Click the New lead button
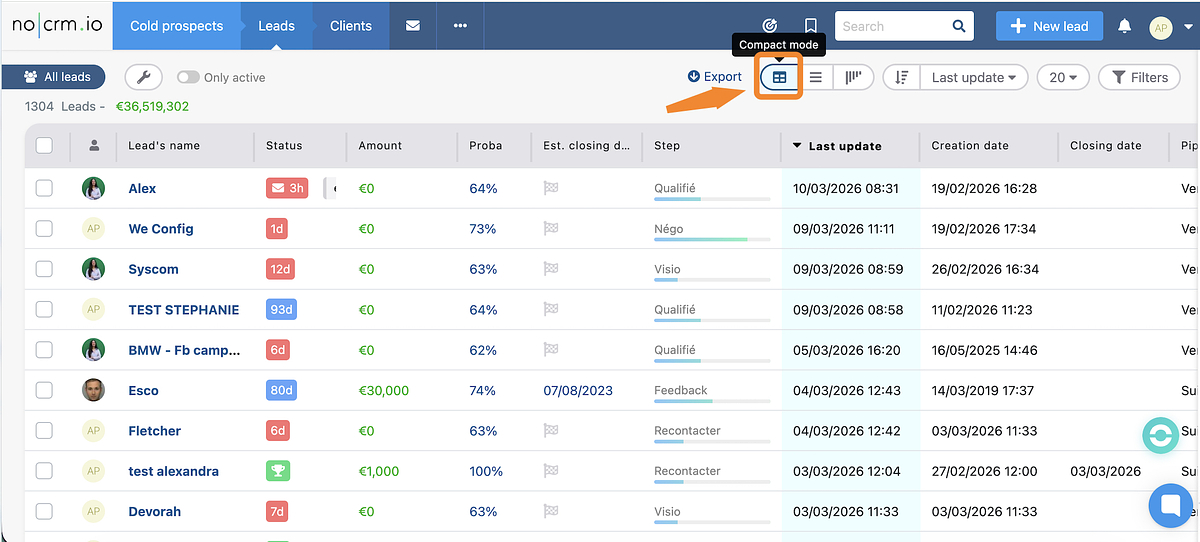The width and height of the screenshot is (1200, 542). pyautogui.click(x=1049, y=26)
